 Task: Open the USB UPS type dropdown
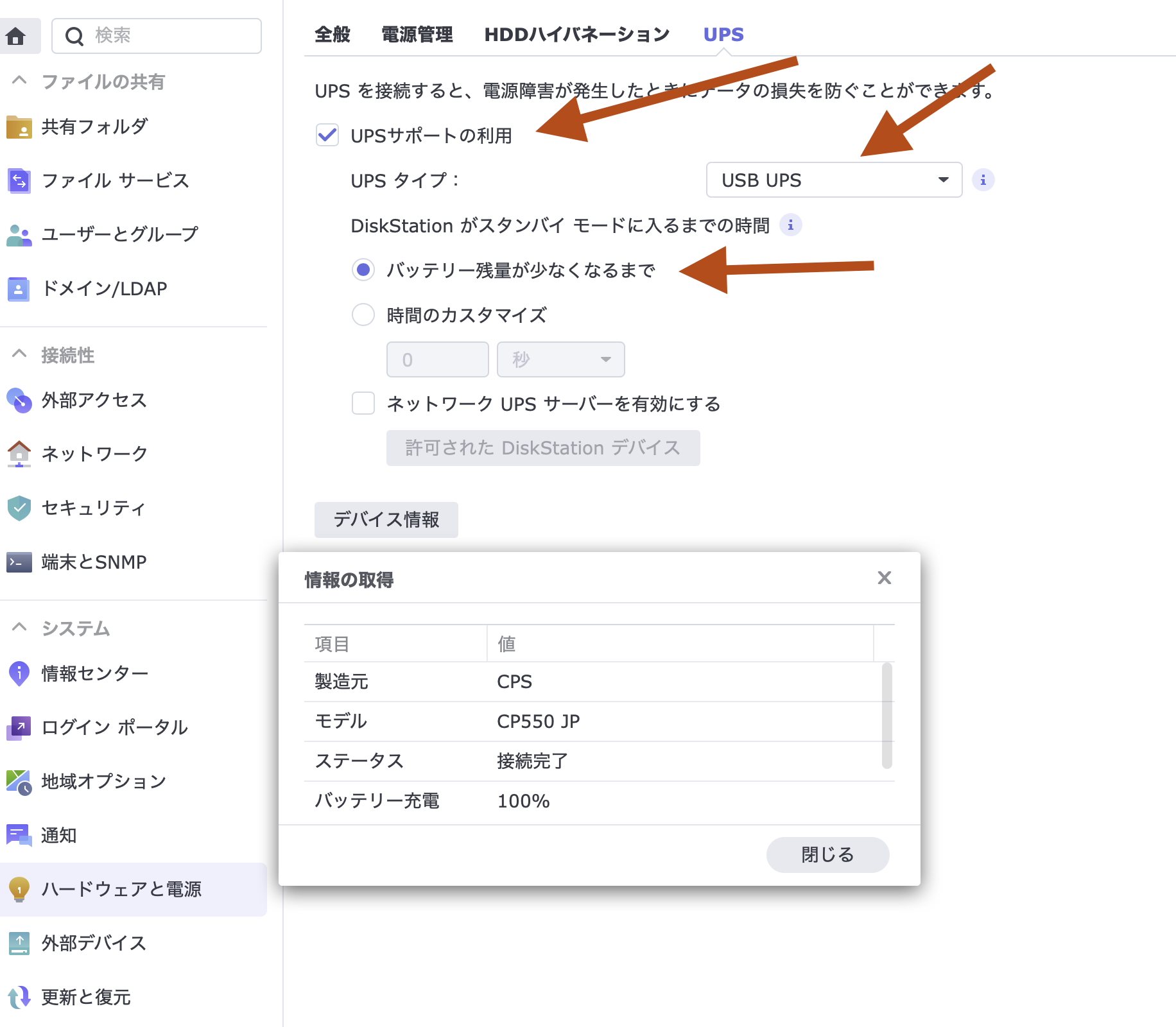833,180
